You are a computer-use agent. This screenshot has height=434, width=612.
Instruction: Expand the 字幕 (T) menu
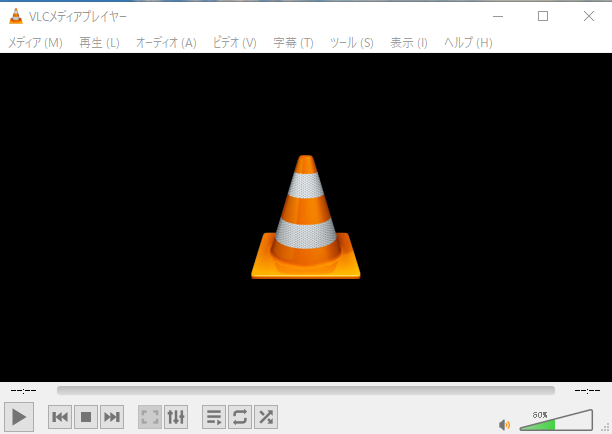(293, 43)
